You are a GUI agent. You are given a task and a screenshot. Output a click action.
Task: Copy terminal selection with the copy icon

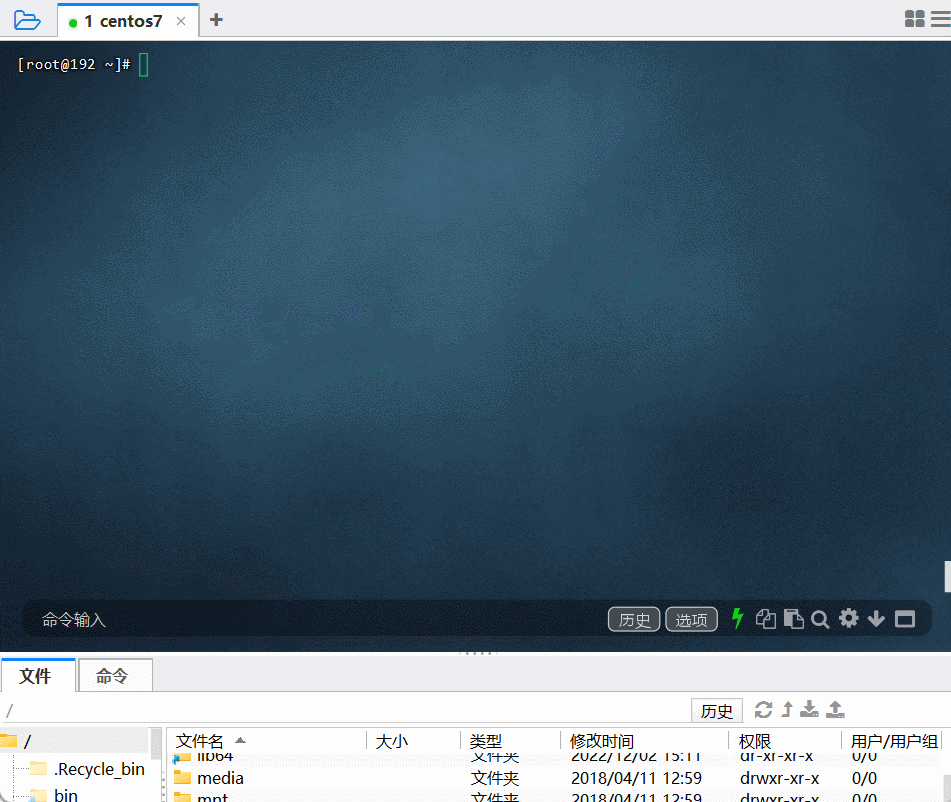765,619
